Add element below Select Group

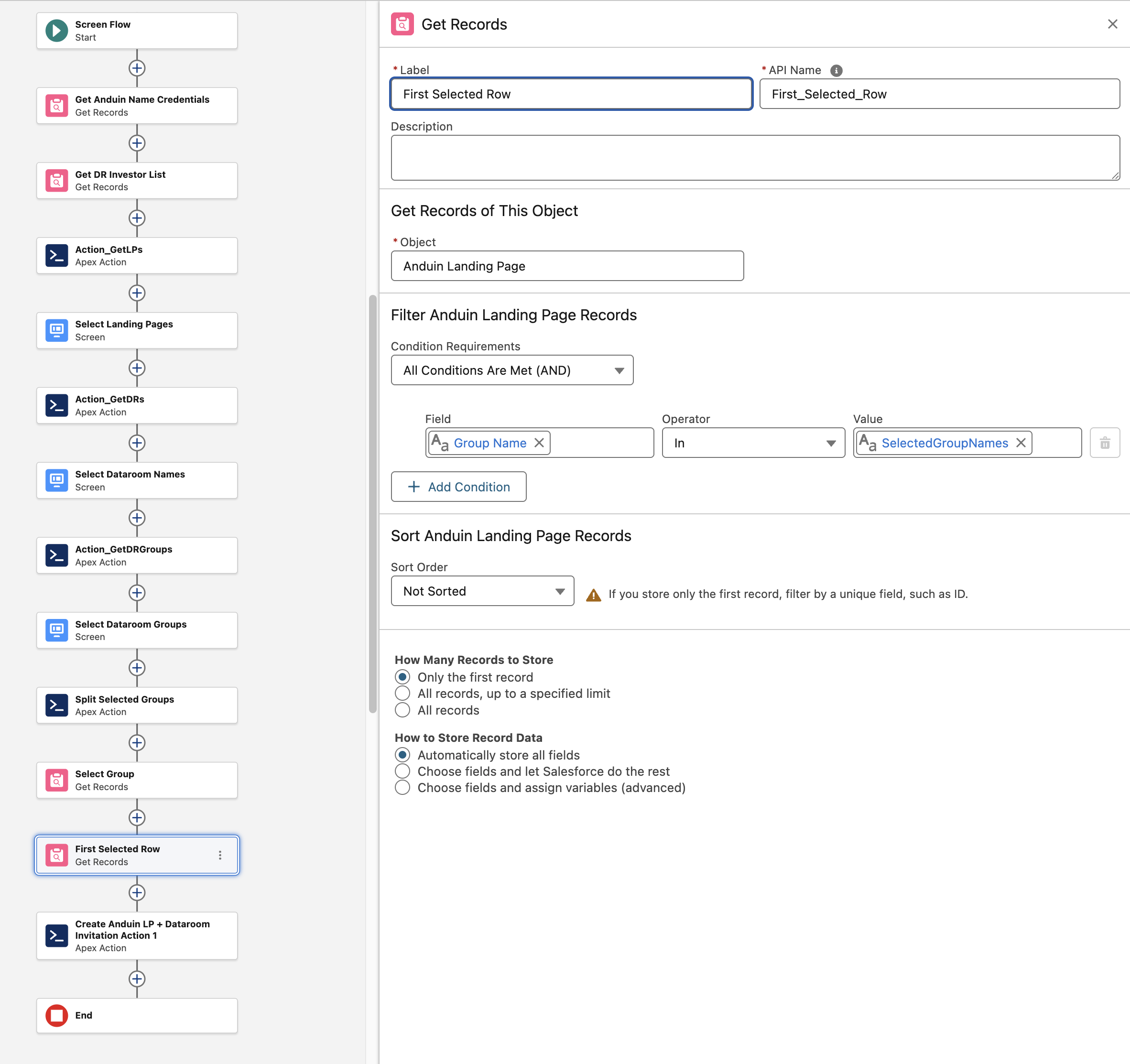[137, 818]
